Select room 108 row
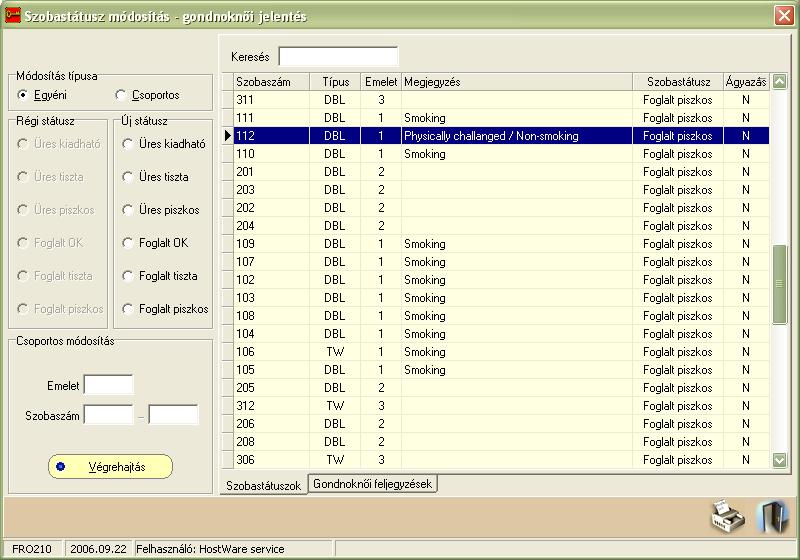The width and height of the screenshot is (800, 560). point(501,316)
